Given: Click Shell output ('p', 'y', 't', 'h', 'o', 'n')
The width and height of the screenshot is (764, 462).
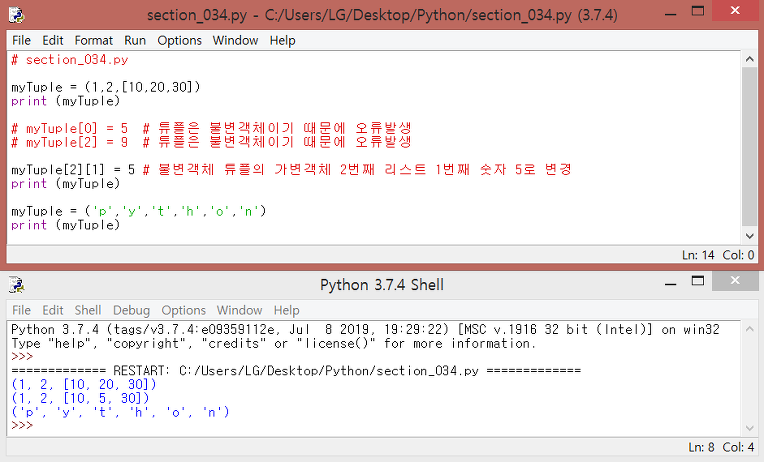Looking at the screenshot, I should point(120,412).
